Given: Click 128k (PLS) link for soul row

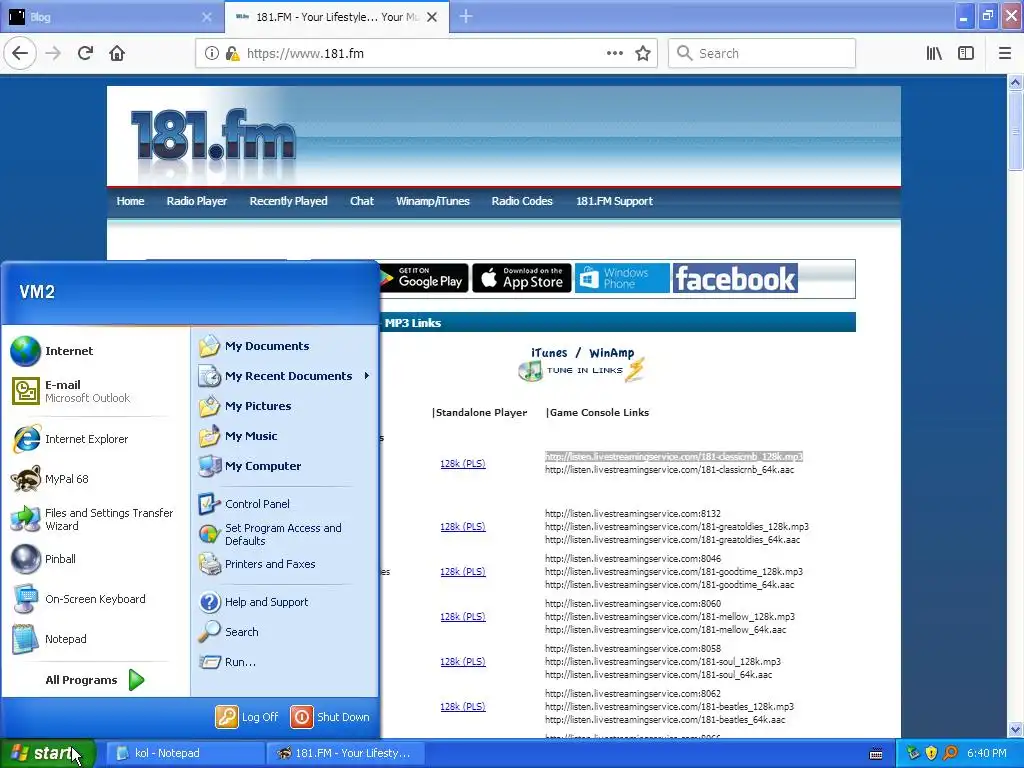Looking at the screenshot, I should 462,662.
